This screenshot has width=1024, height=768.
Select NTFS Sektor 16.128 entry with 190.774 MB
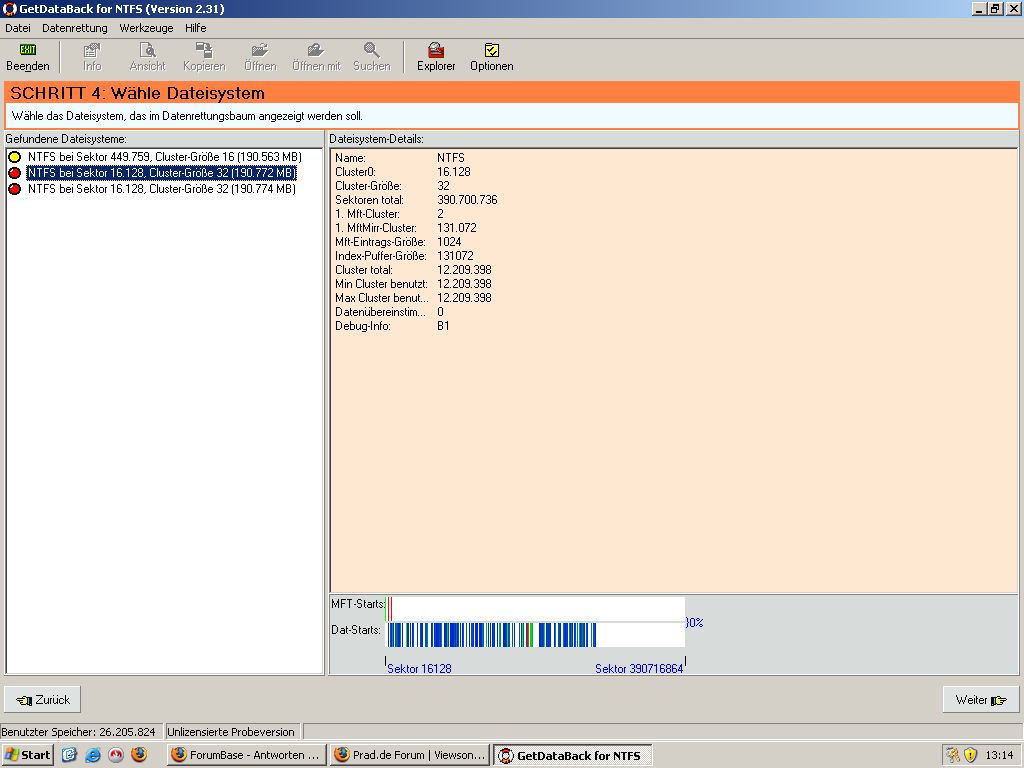(161, 189)
